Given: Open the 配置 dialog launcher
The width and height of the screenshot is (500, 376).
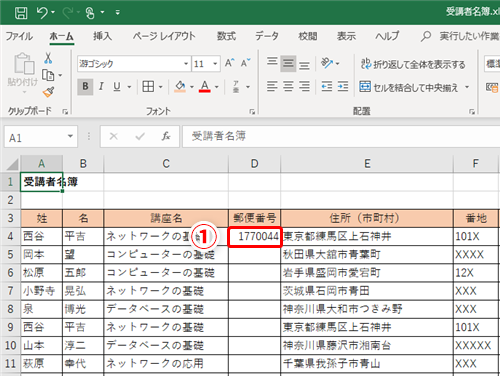Looking at the screenshot, I should point(472,112).
